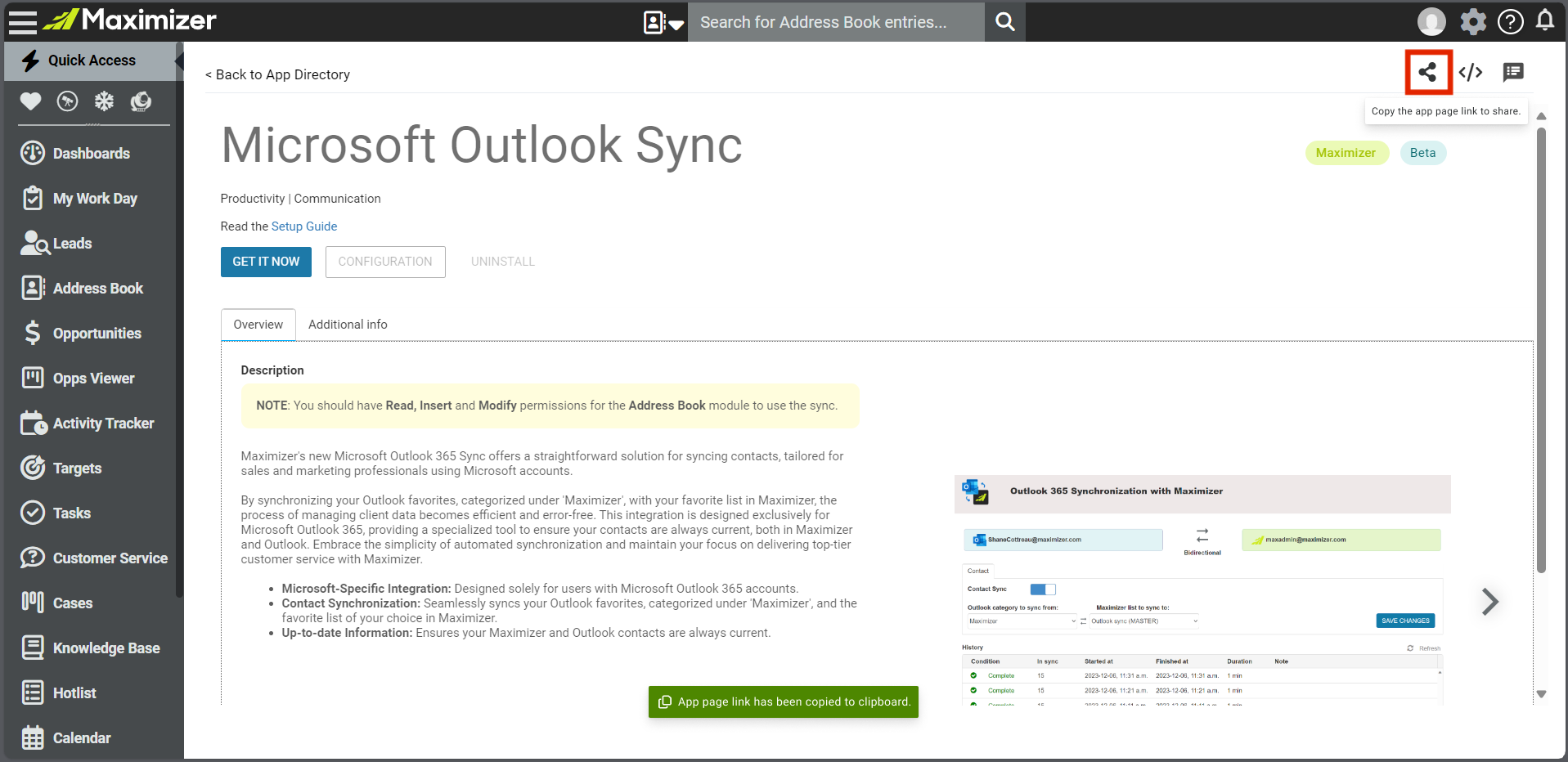Click the Description heading

pyautogui.click(x=272, y=370)
